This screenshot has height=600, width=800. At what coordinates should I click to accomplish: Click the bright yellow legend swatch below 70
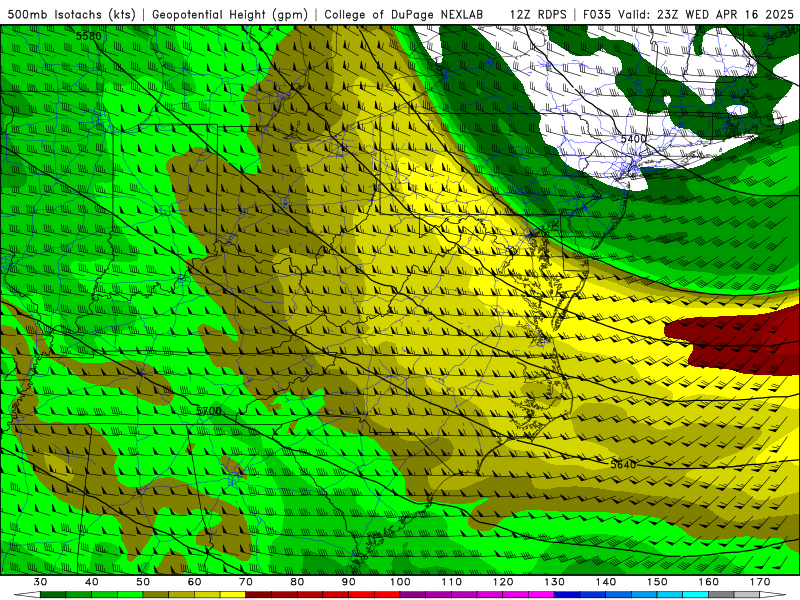pos(233,595)
